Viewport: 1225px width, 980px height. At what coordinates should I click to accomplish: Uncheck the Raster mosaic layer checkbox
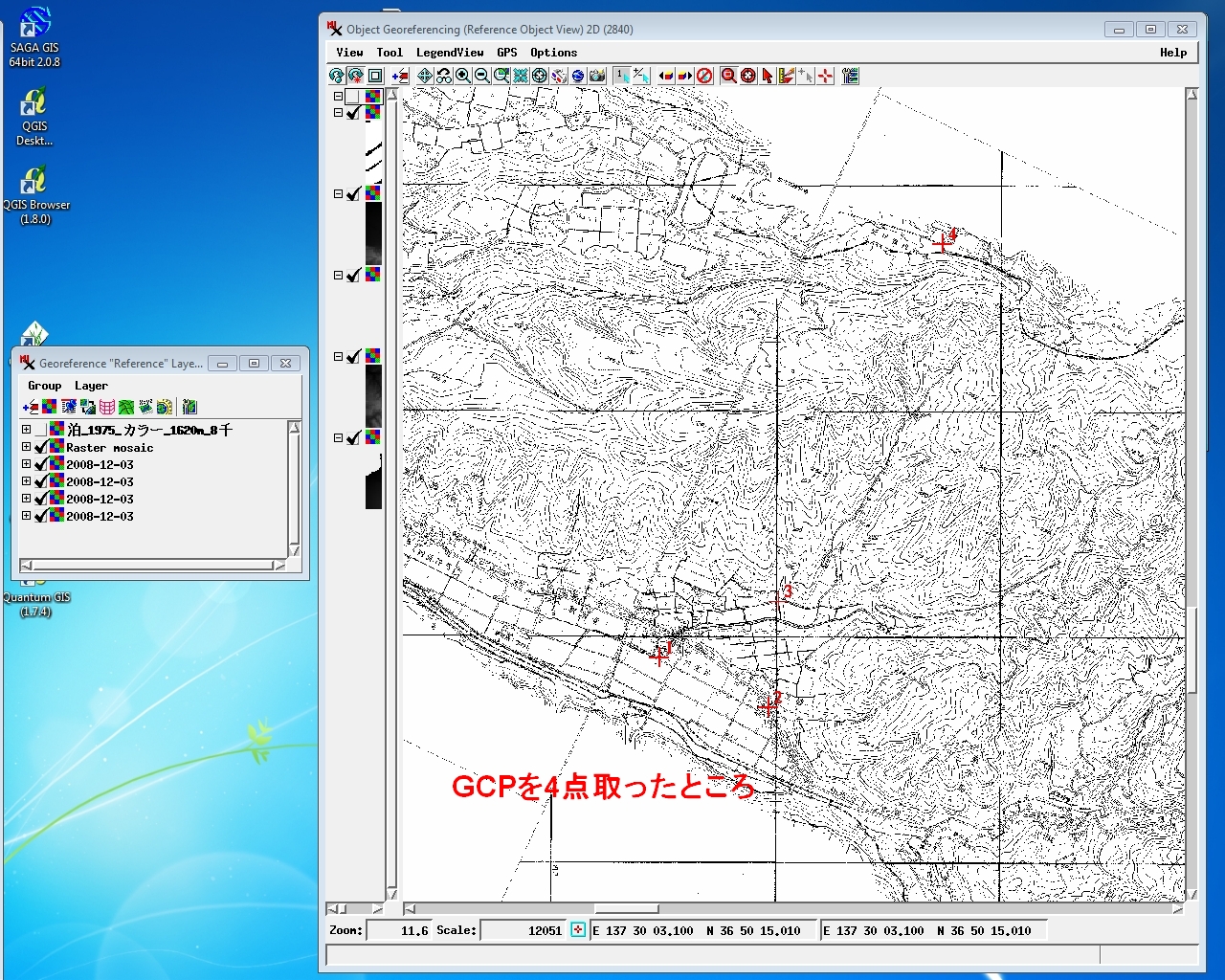[40, 448]
